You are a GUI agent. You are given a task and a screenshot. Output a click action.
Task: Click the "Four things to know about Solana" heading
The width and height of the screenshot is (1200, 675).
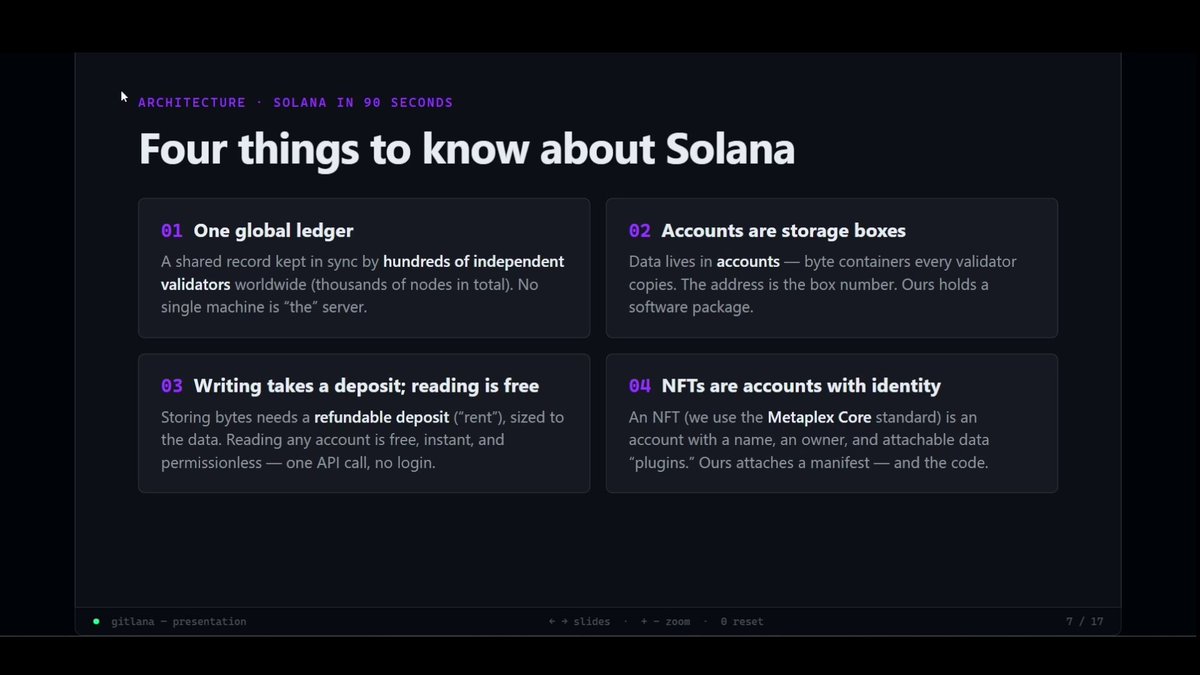click(x=466, y=149)
